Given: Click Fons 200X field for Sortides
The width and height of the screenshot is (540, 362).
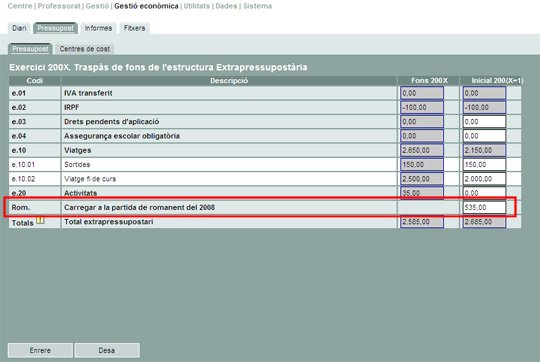Looking at the screenshot, I should pyautogui.click(x=422, y=165).
